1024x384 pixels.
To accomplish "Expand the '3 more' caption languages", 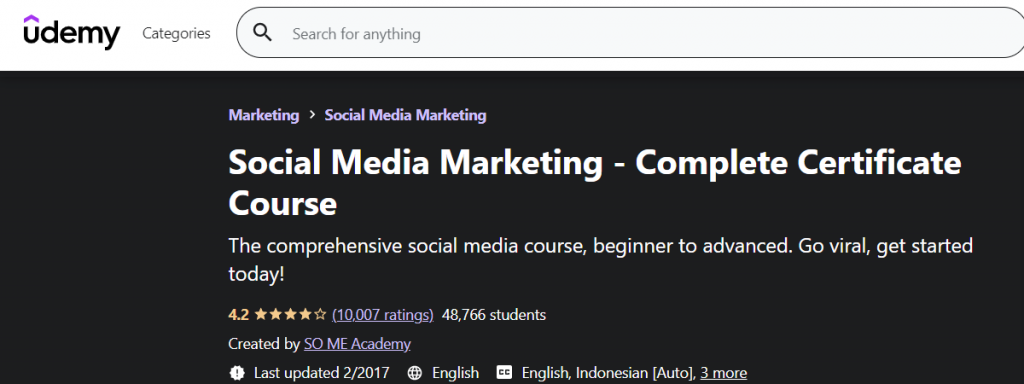I will point(724,373).
